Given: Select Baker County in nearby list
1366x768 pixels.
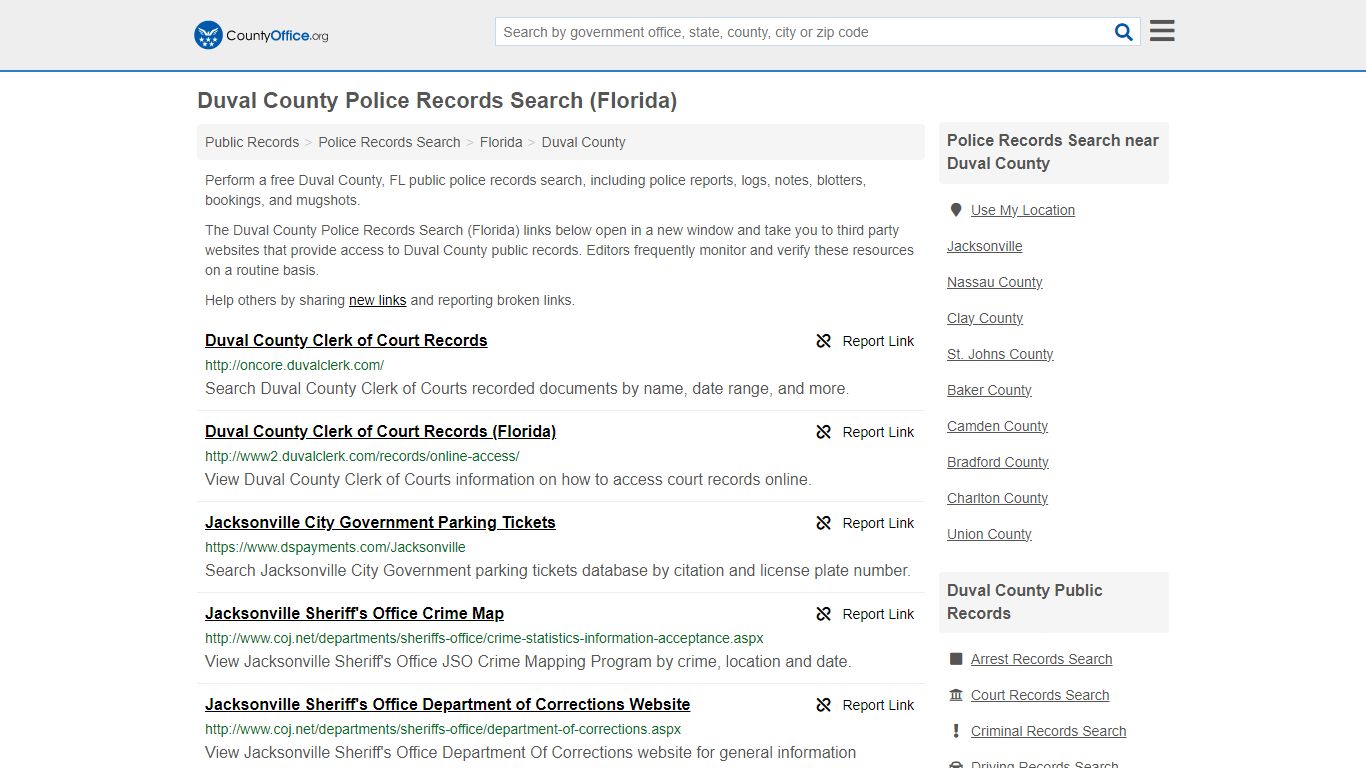Looking at the screenshot, I should coord(989,390).
